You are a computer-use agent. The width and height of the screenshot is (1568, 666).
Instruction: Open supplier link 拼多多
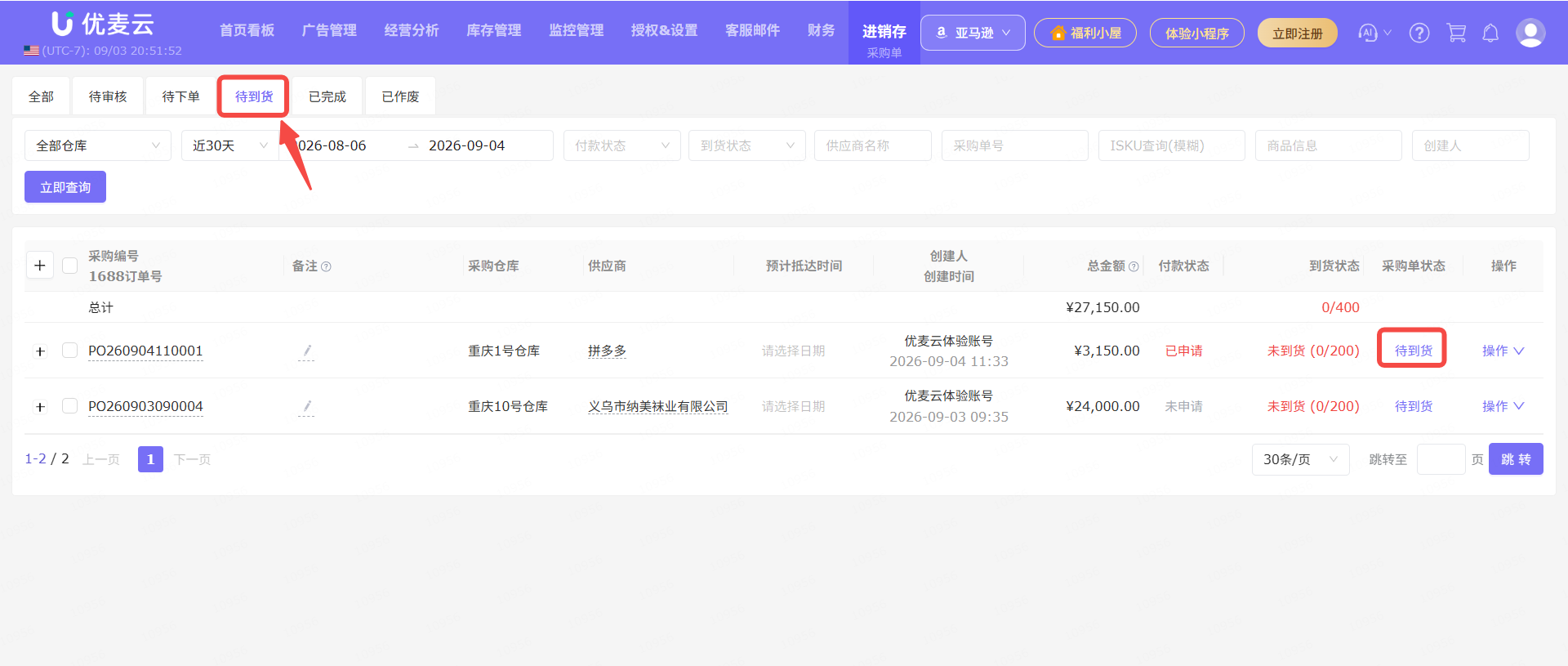[x=607, y=351]
